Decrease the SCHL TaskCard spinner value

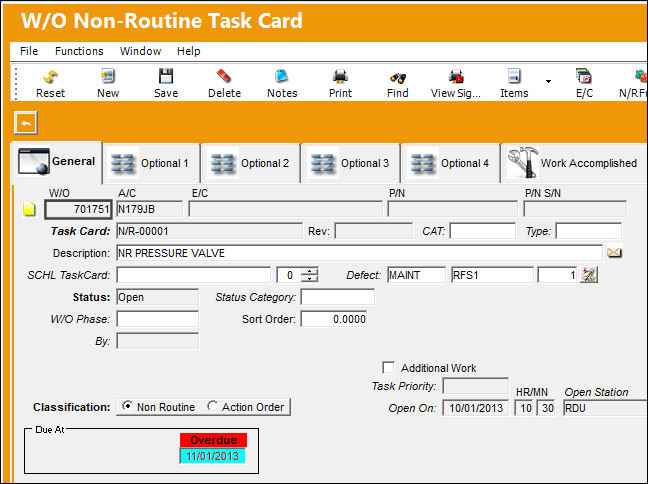point(310,279)
